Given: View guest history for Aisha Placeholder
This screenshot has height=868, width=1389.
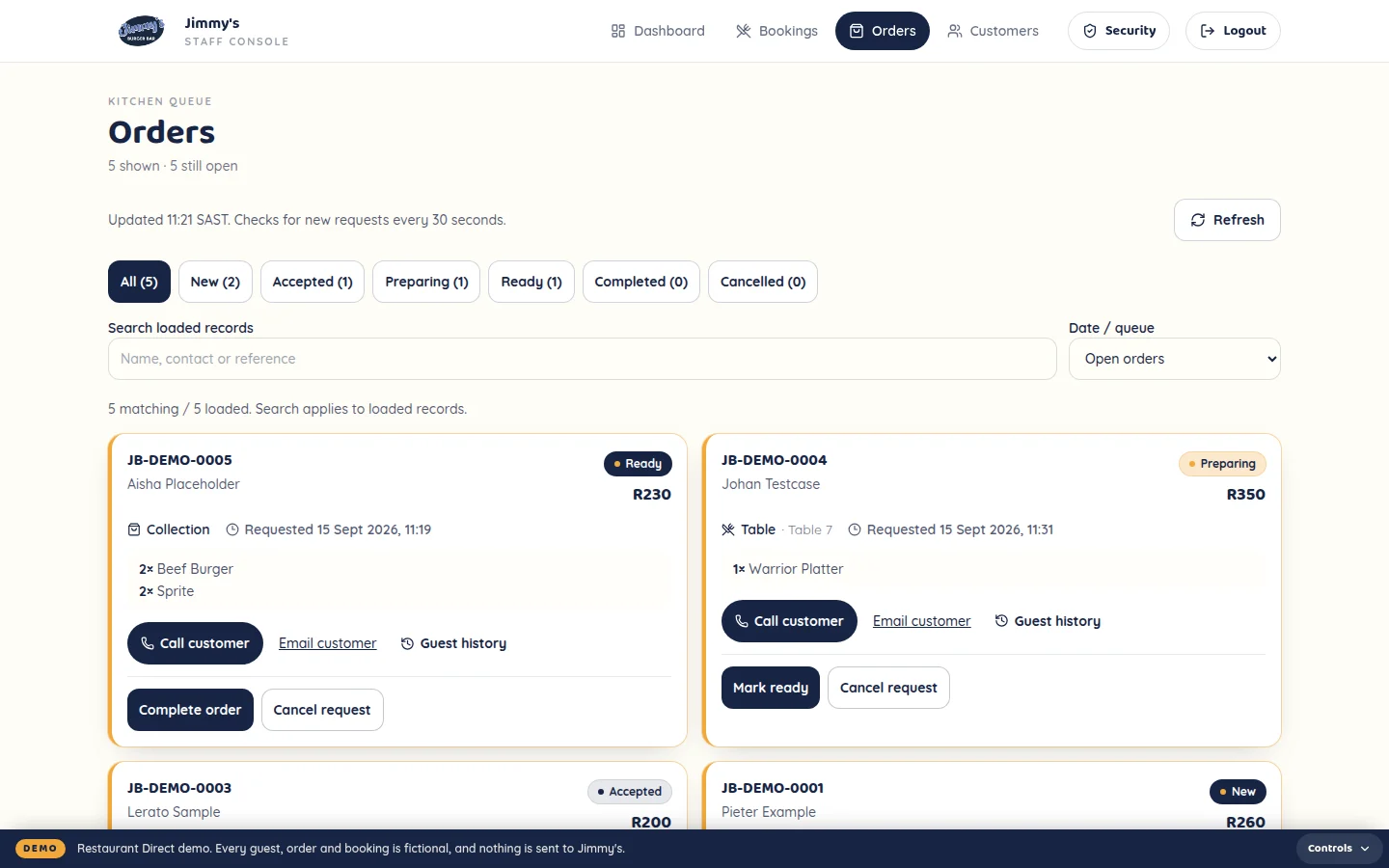Looking at the screenshot, I should [x=453, y=643].
